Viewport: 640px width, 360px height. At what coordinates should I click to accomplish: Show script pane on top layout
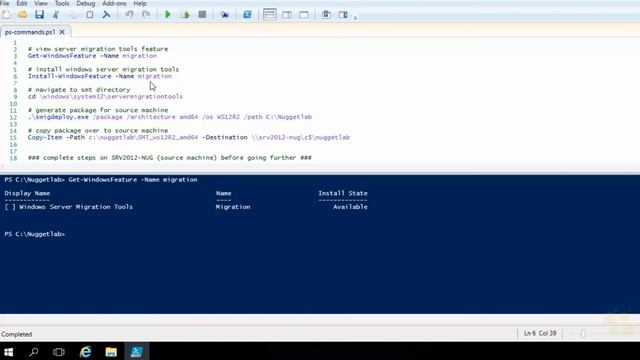[269, 15]
